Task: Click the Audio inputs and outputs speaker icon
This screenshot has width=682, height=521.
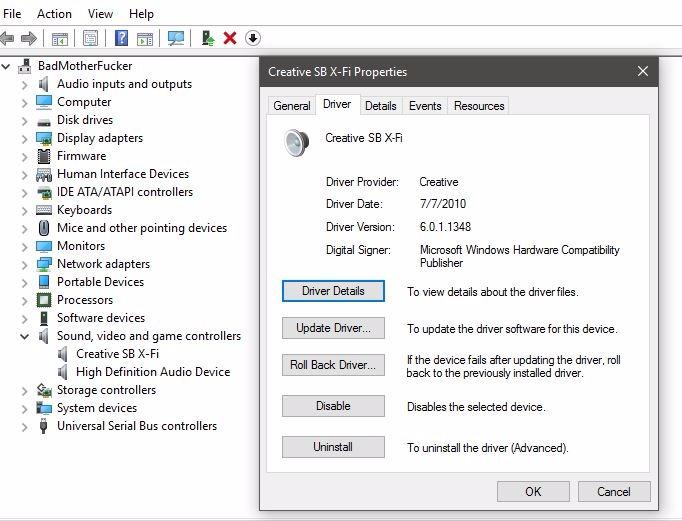Action: click(x=43, y=84)
